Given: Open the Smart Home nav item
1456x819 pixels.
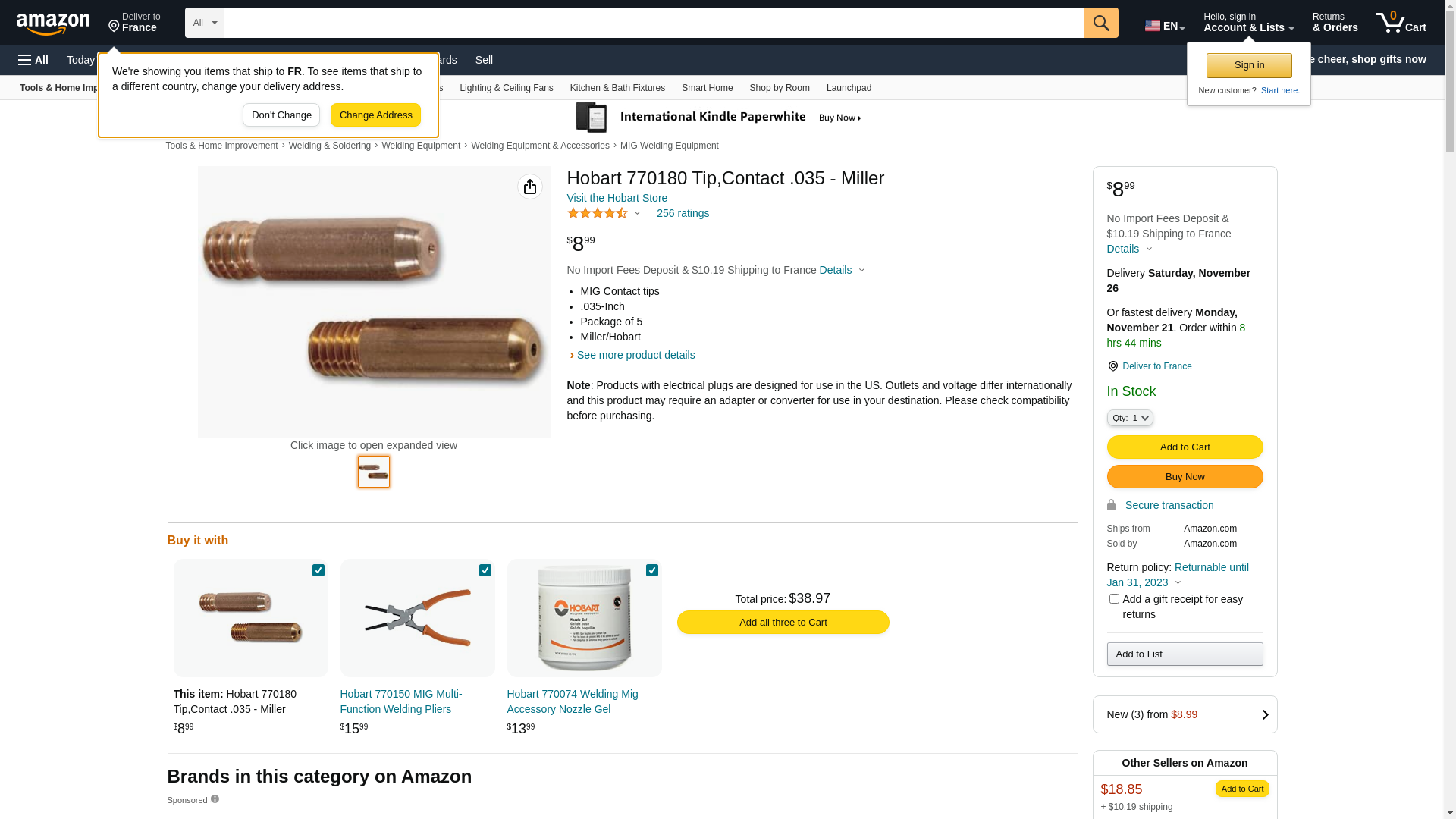Looking at the screenshot, I should (x=707, y=88).
